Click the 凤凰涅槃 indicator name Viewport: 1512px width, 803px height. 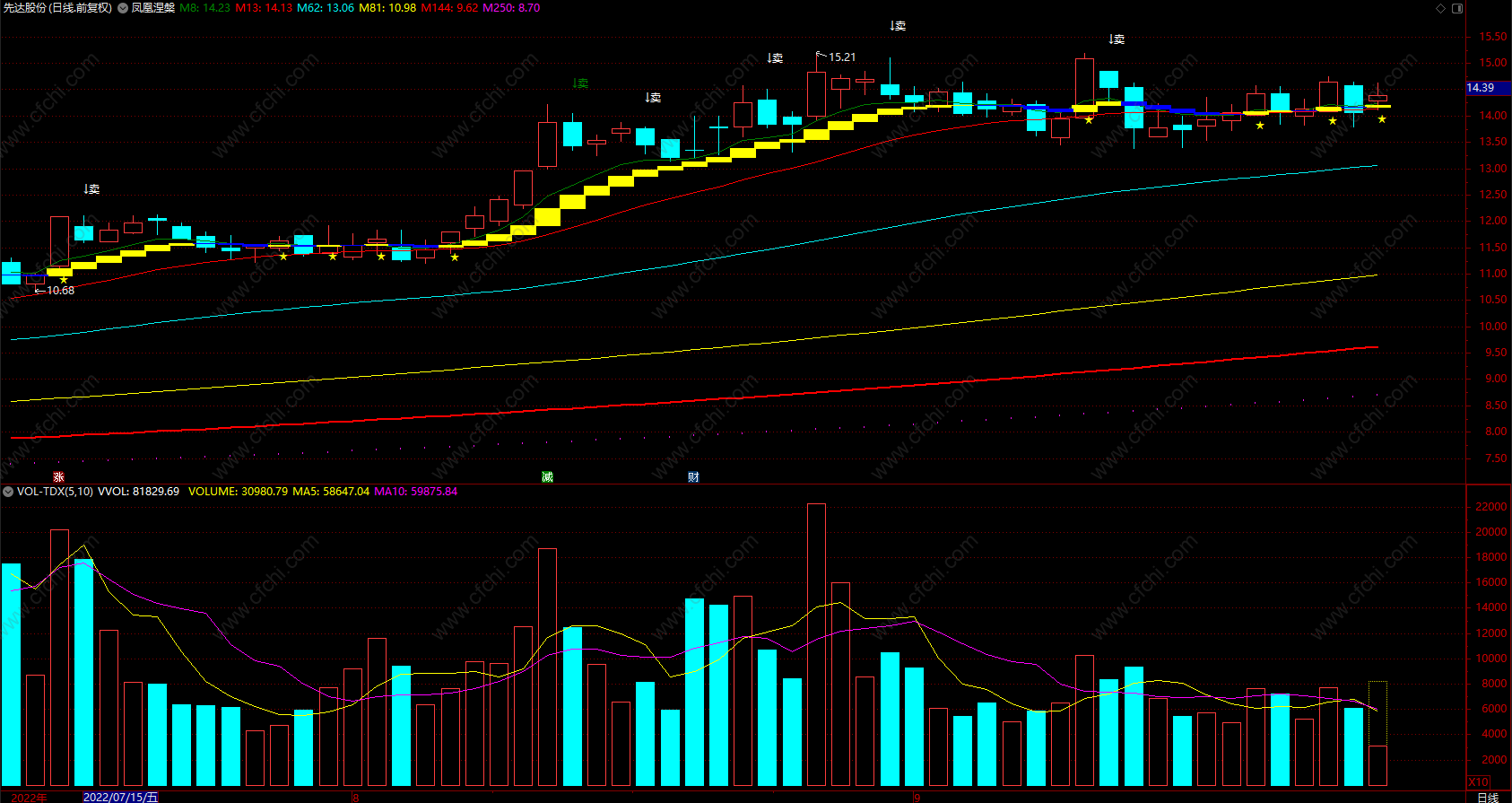(x=153, y=8)
